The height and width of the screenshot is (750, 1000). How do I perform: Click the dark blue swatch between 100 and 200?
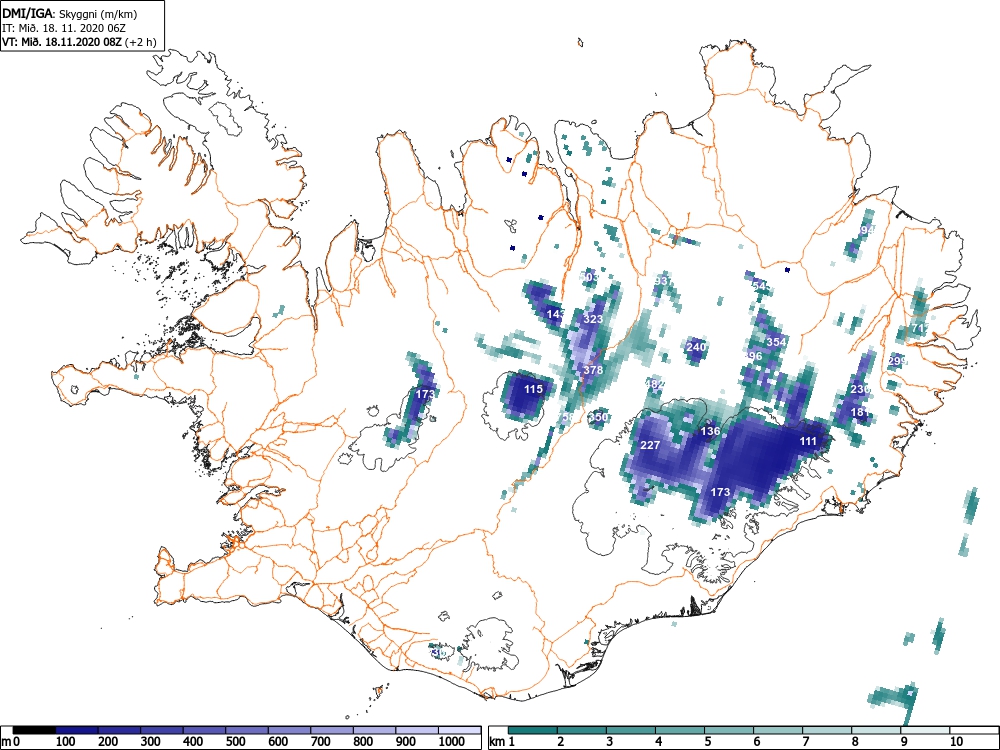pos(77,730)
